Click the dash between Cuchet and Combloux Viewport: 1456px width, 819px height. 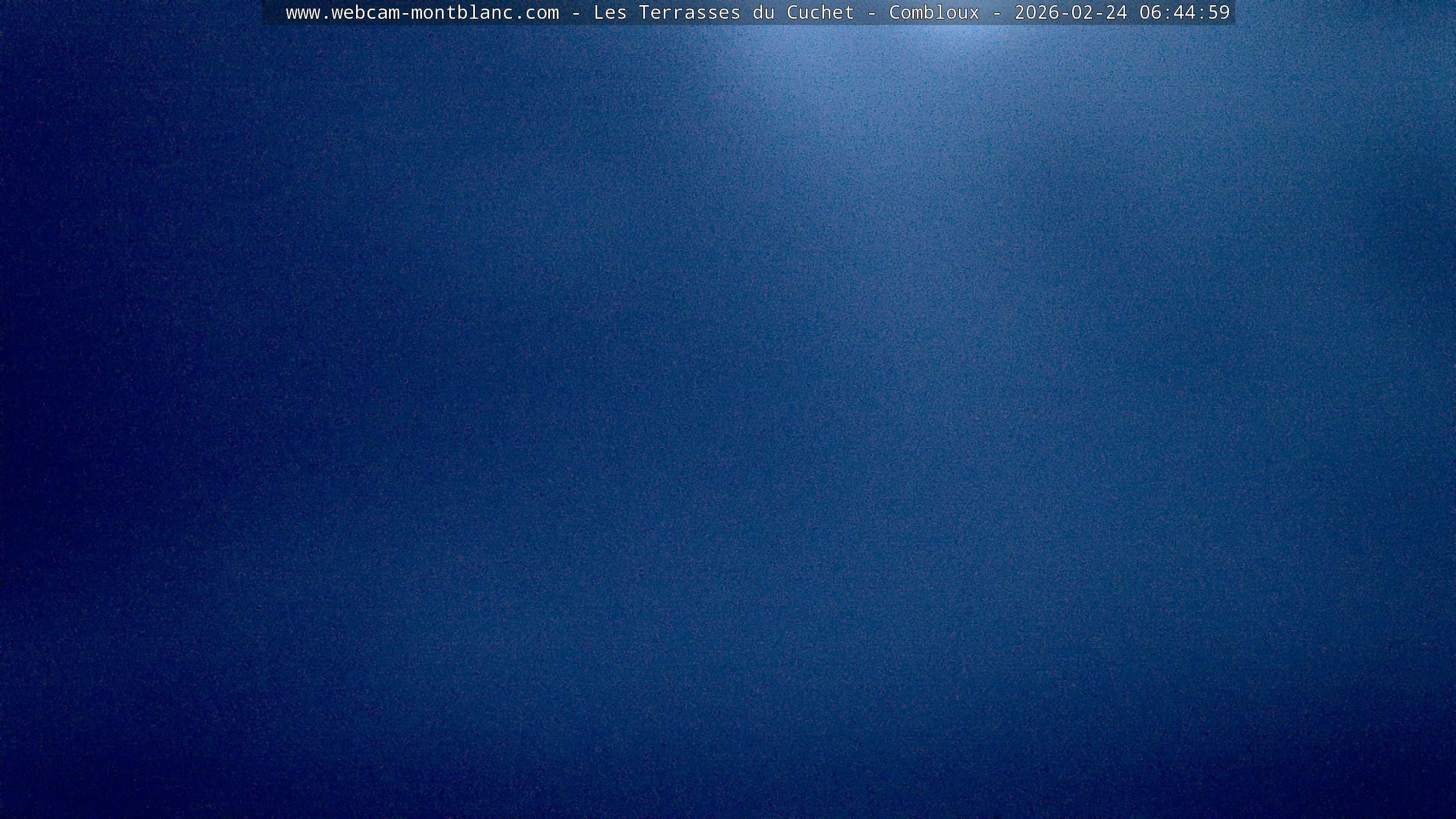coord(871,13)
